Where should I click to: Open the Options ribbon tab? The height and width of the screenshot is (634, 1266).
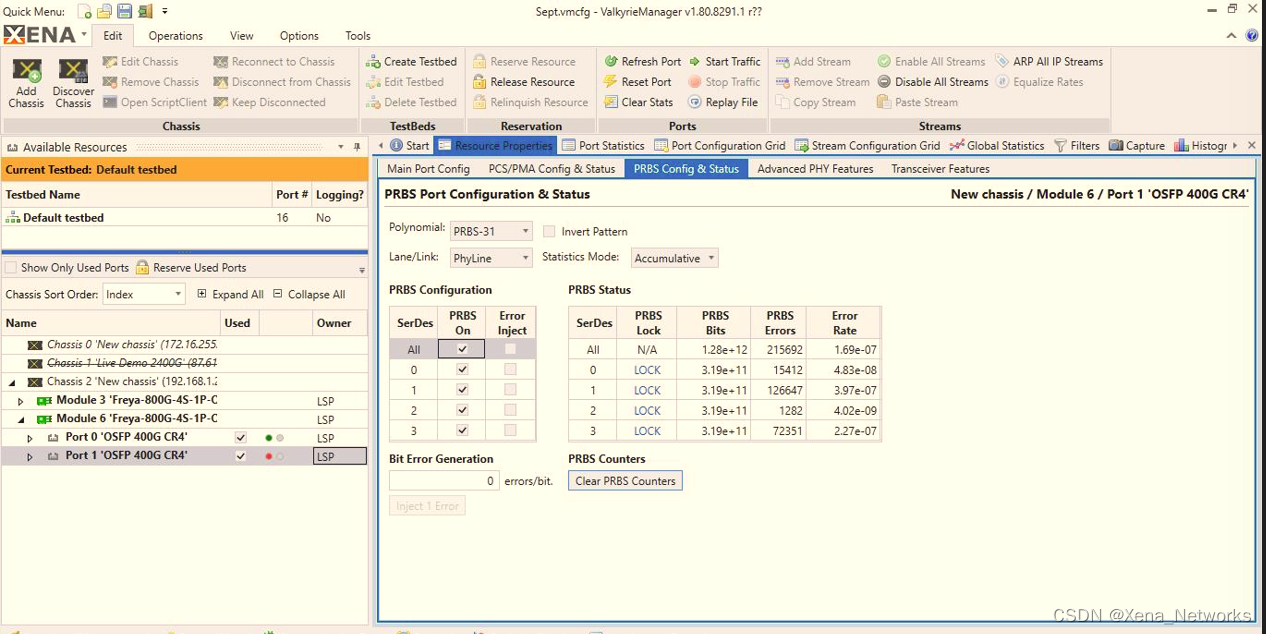click(299, 35)
